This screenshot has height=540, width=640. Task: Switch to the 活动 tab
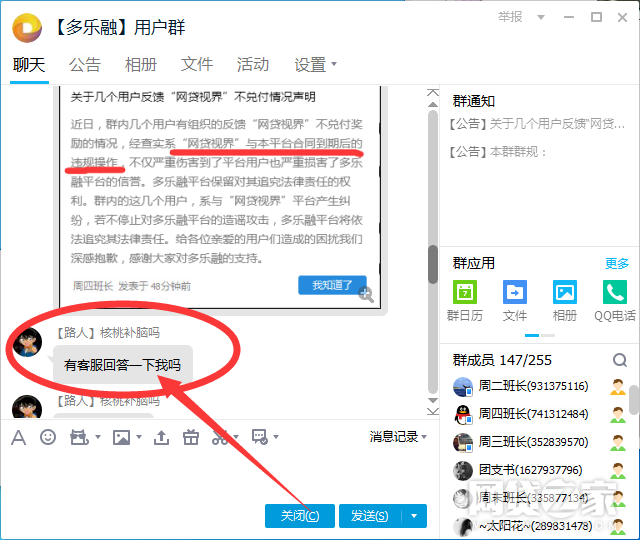point(253,65)
